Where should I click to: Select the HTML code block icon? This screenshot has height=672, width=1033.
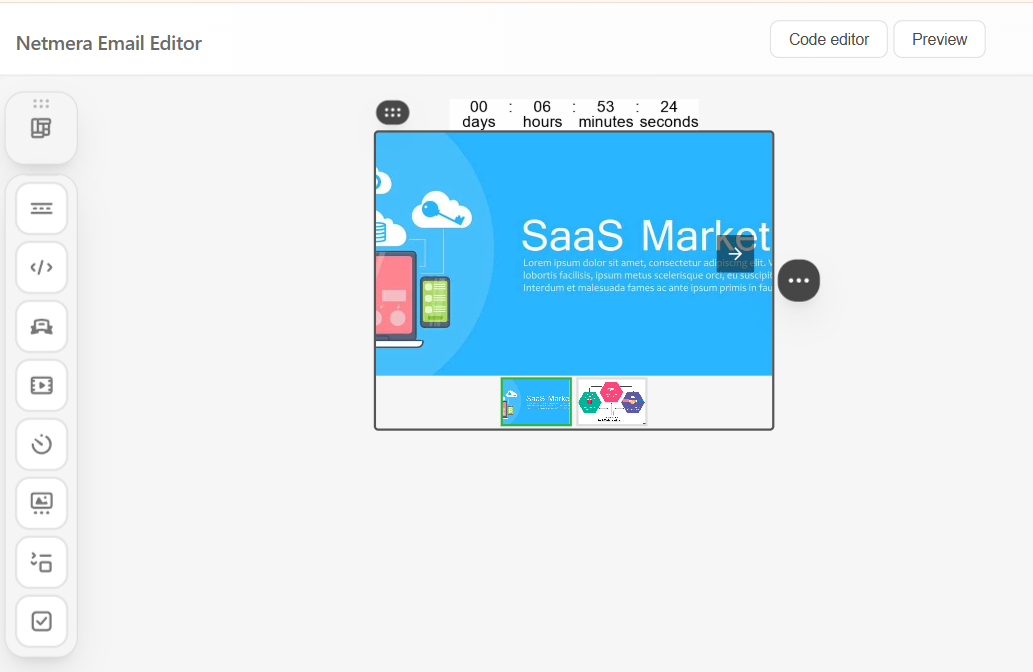click(41, 267)
